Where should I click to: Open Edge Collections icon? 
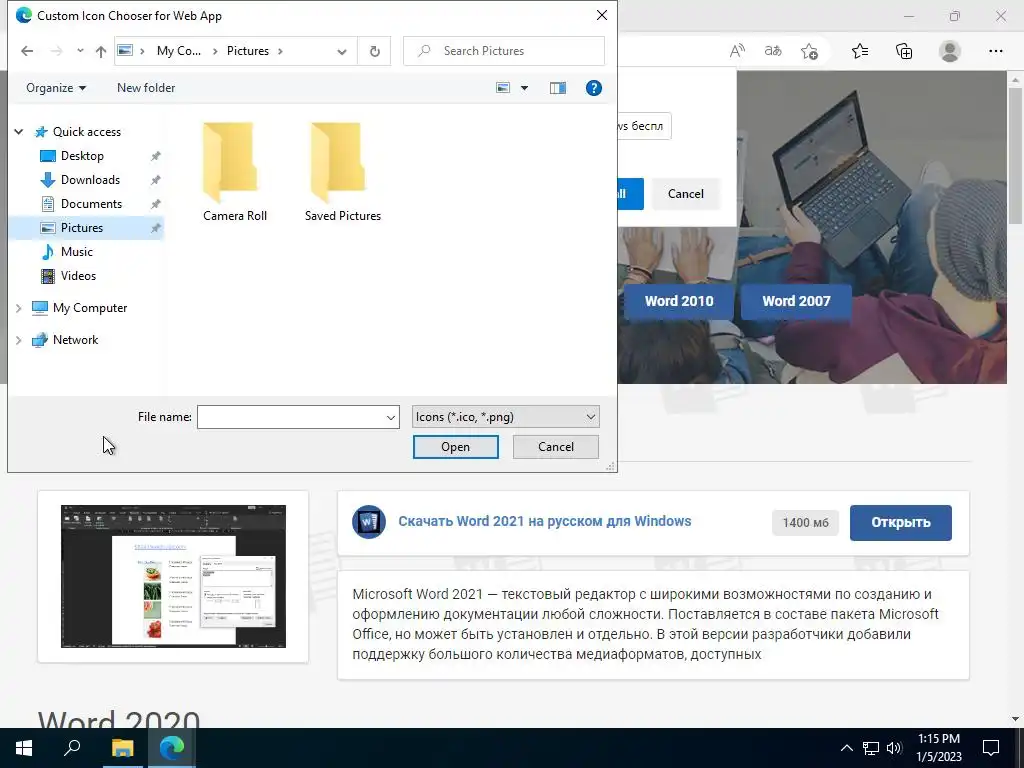(x=904, y=51)
